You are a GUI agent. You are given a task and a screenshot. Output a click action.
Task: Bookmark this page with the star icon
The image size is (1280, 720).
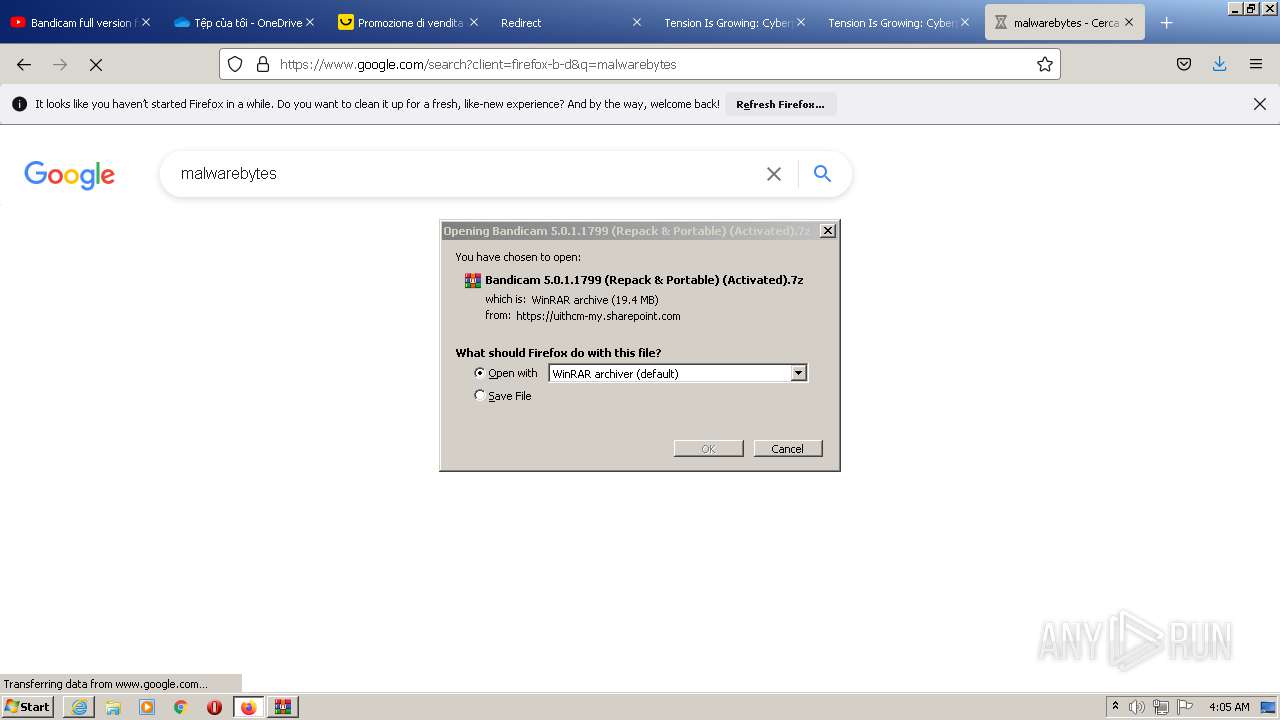[1045, 64]
